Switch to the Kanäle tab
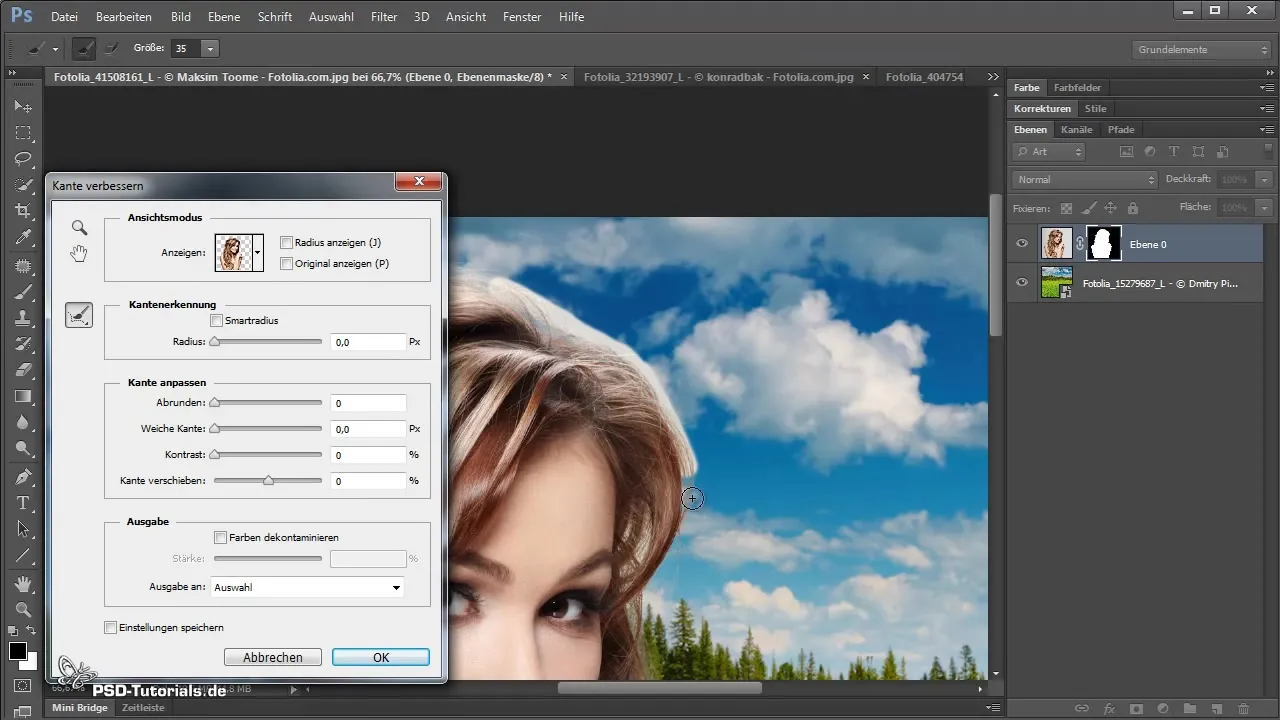 coord(1076,130)
